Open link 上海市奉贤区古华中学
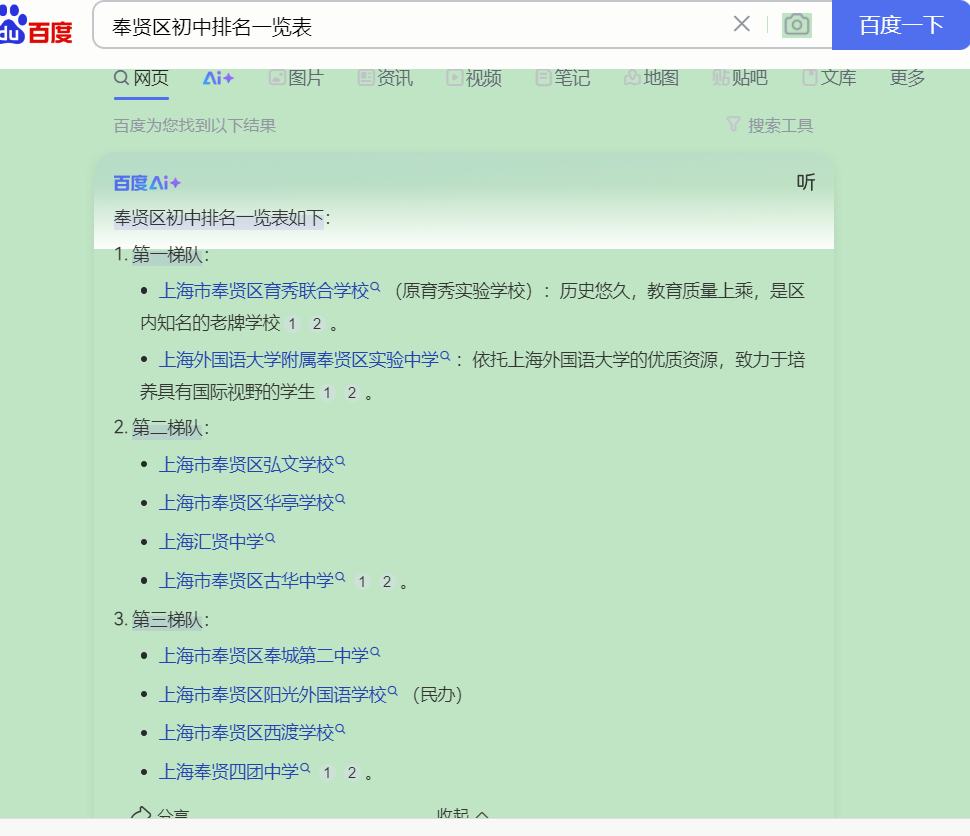Viewport: 970px width, 836px height. tap(252, 580)
